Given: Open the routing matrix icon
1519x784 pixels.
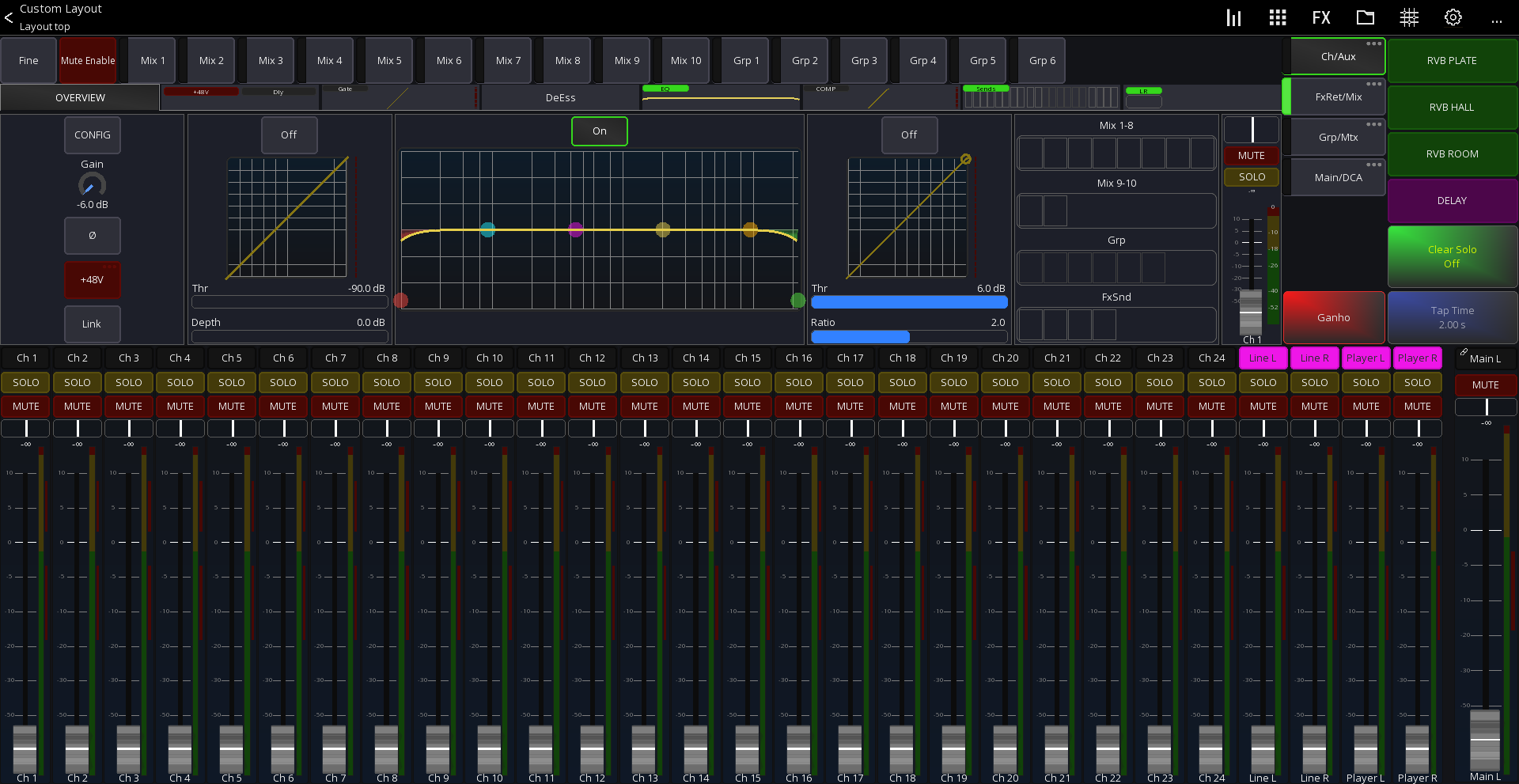Looking at the screenshot, I should (1409, 17).
